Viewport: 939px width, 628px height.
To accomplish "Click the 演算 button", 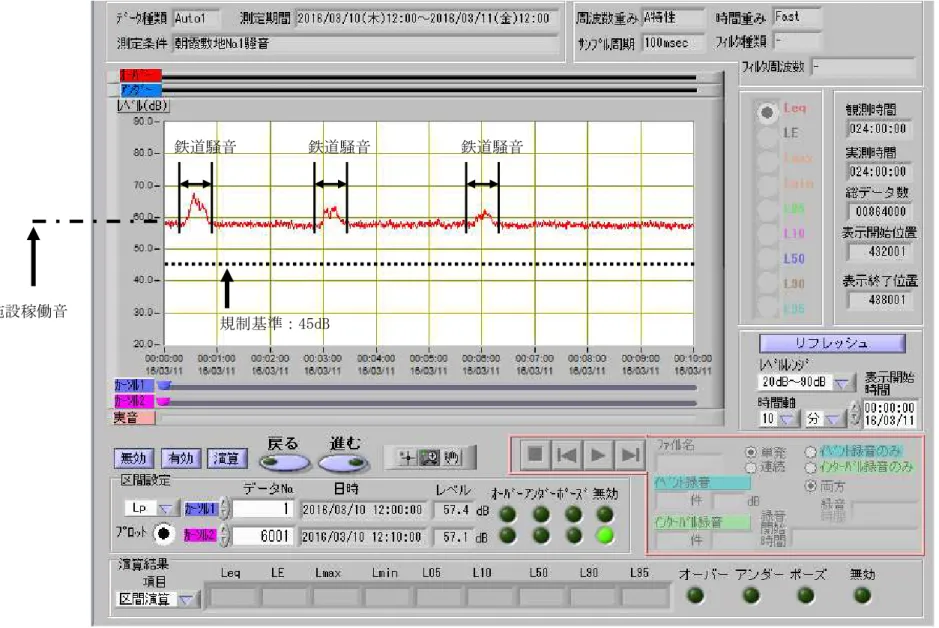I will tap(226, 459).
